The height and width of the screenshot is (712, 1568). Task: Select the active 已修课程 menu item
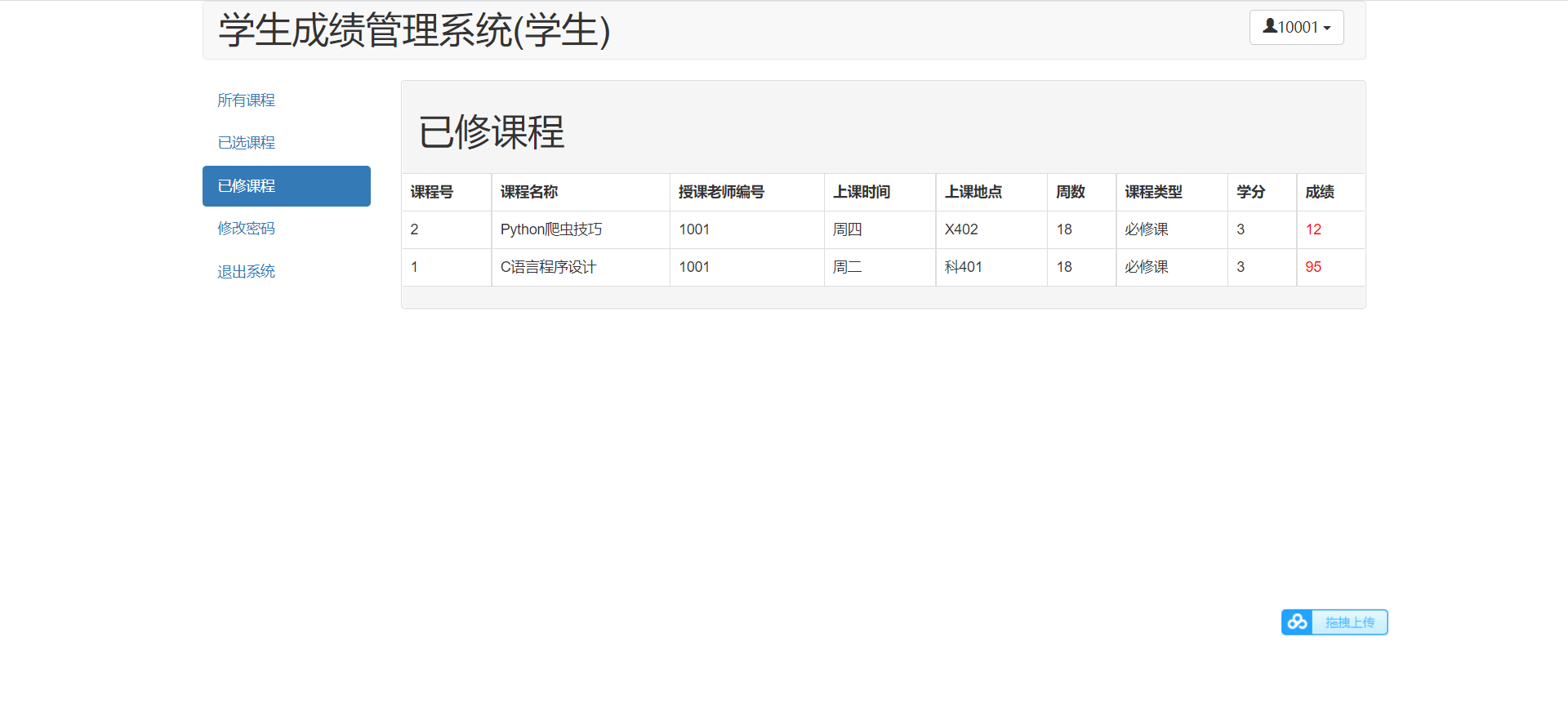(287, 186)
